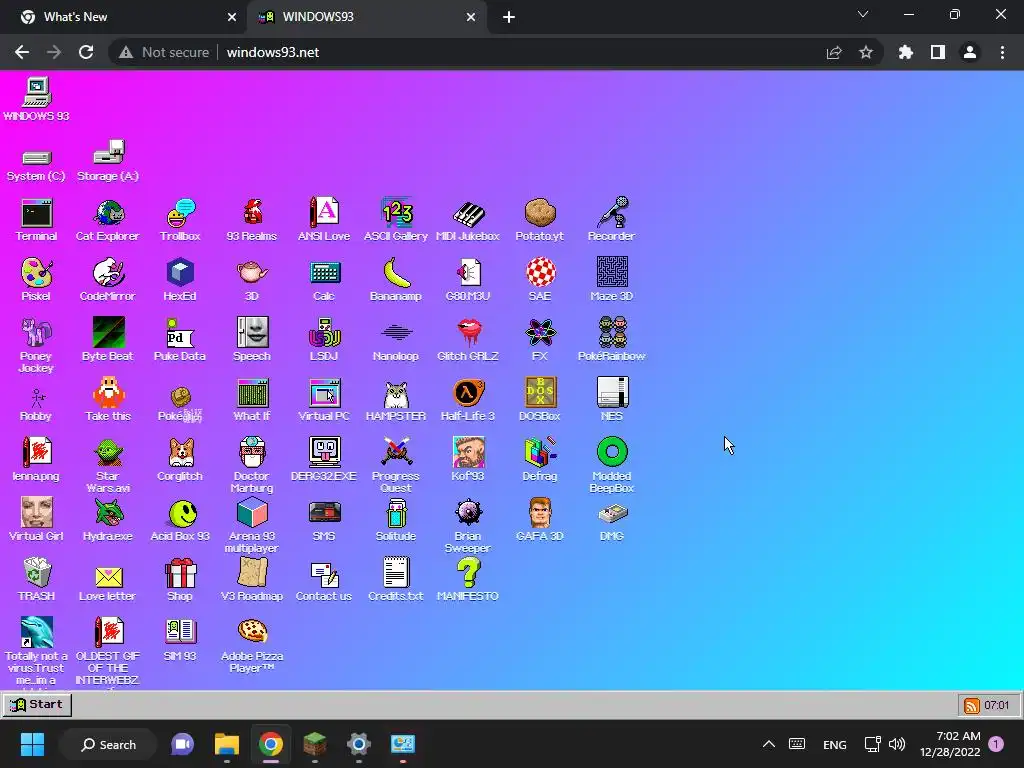Open the Calc calculator icon

click(324, 280)
